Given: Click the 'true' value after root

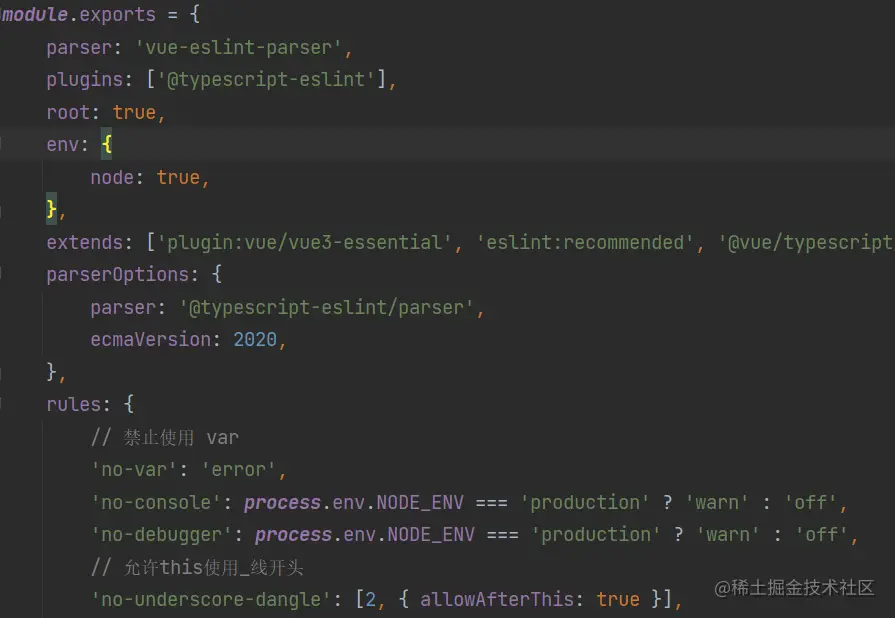Looking at the screenshot, I should pyautogui.click(x=134, y=112).
